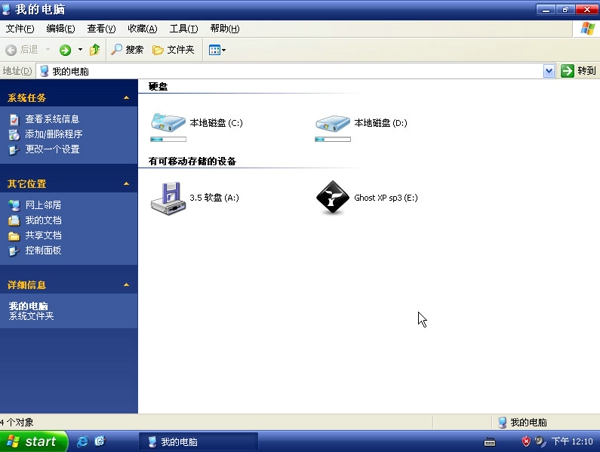
Task: Toggle the Folders (文件夹) pane button
Action: click(173, 50)
